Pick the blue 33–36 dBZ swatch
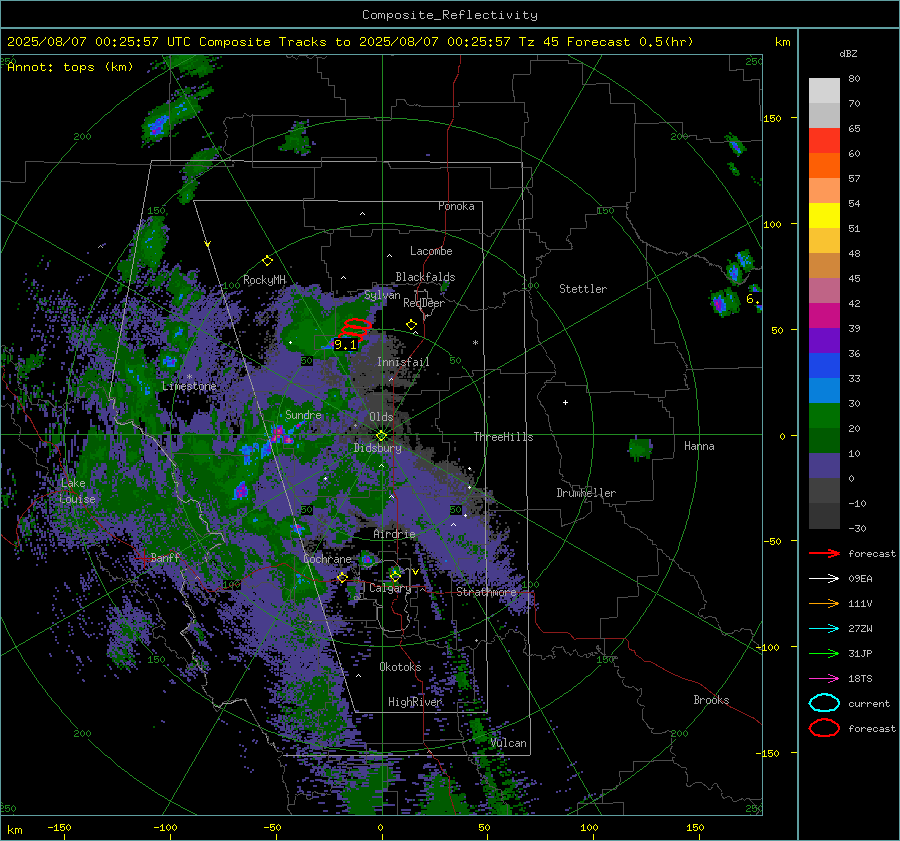Screen dimensions: 900x841 point(824,366)
